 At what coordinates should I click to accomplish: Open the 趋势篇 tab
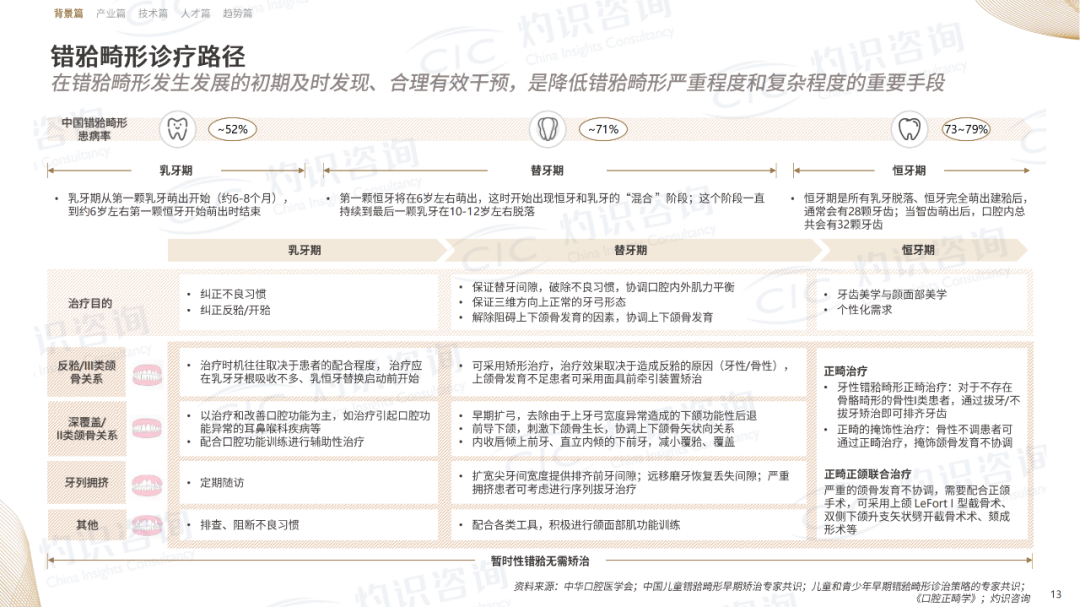(x=238, y=13)
